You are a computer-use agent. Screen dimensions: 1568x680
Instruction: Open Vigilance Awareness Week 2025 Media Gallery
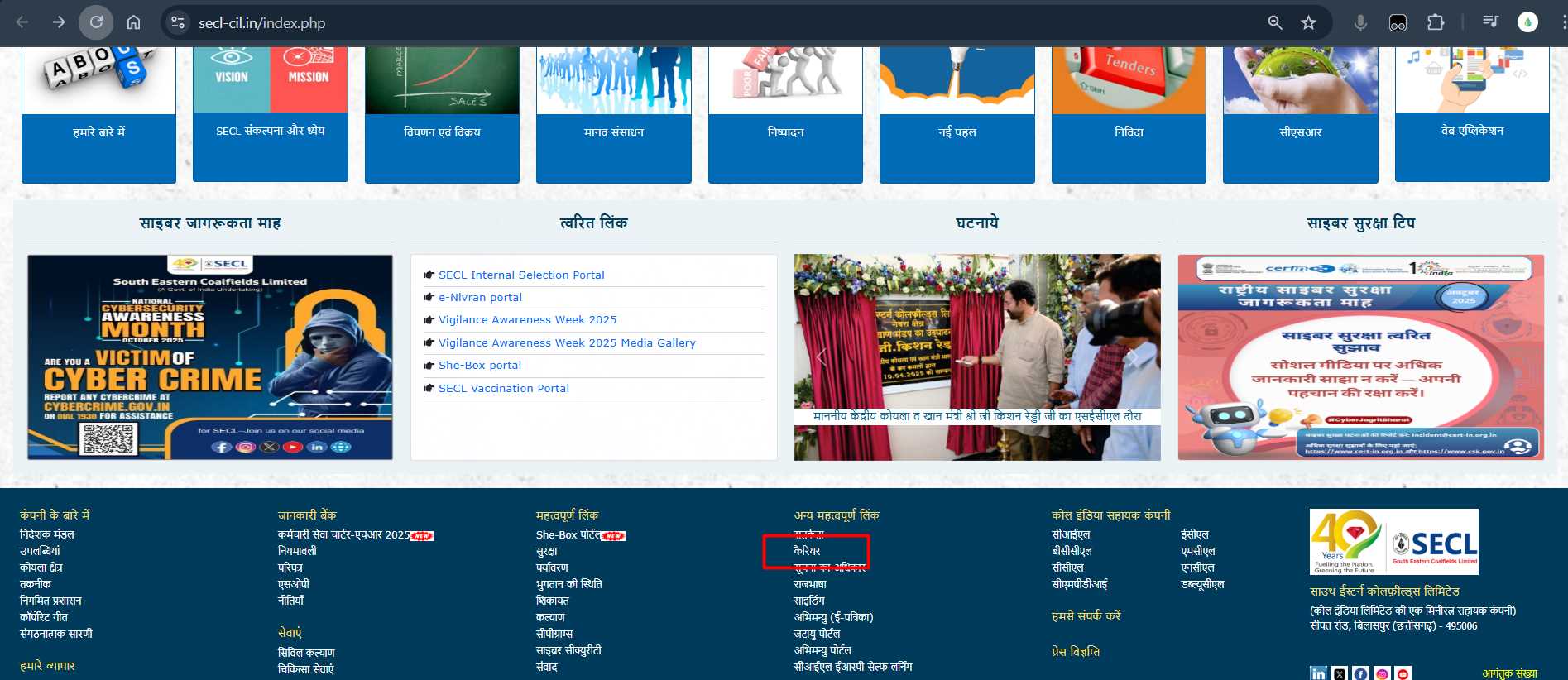coord(567,342)
